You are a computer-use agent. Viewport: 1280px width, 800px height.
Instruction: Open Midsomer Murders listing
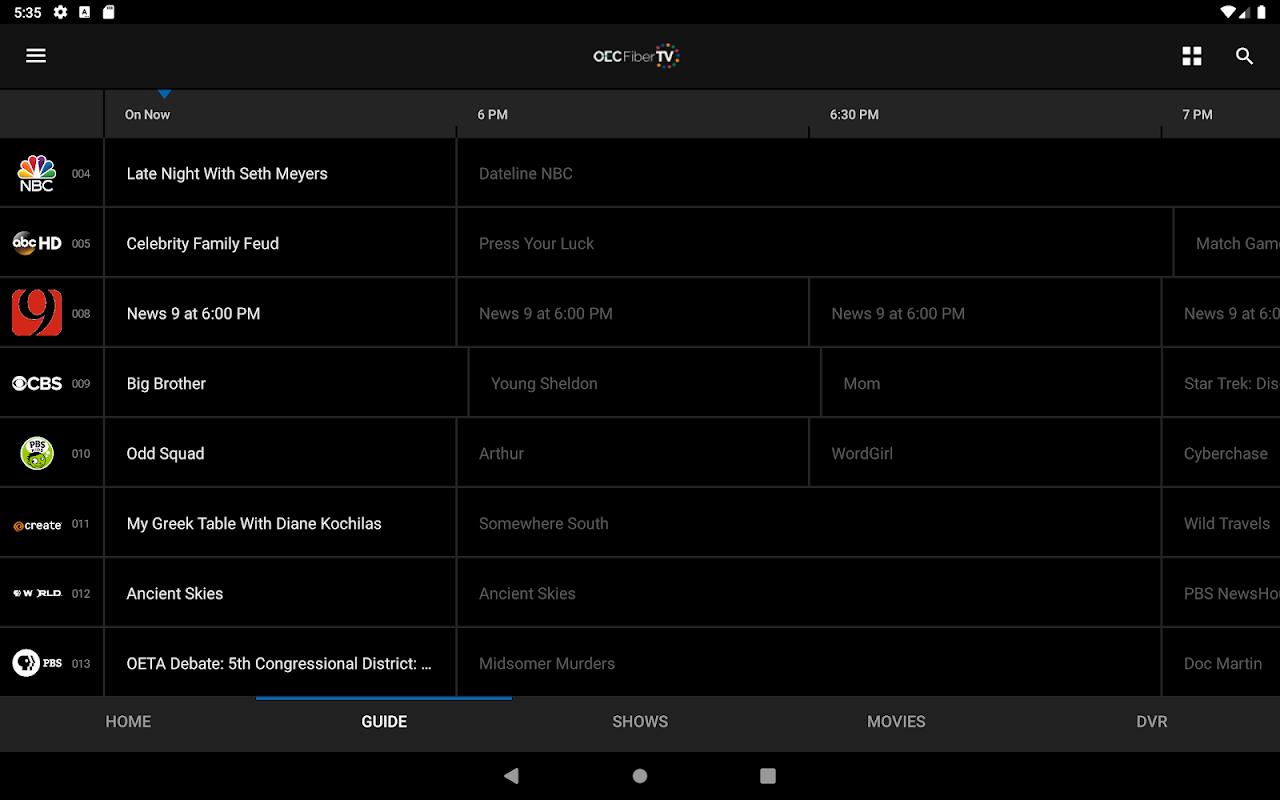point(809,663)
